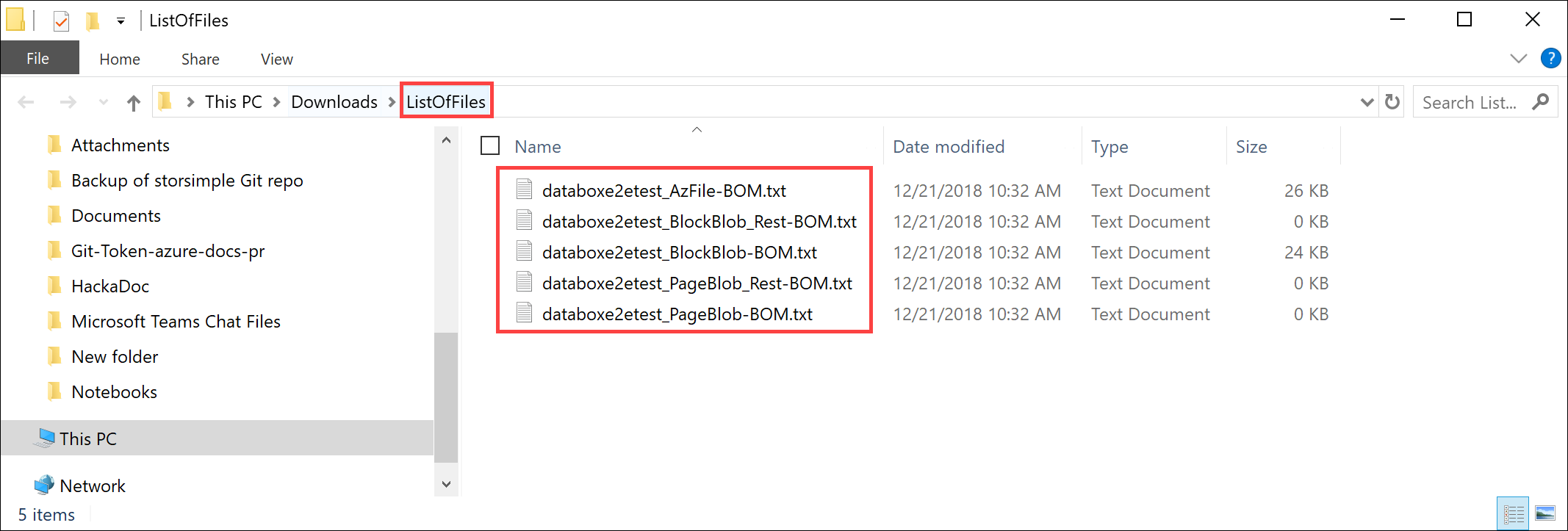Open Help via the question mark icon
This screenshot has height=531, width=1568.
click(x=1551, y=58)
